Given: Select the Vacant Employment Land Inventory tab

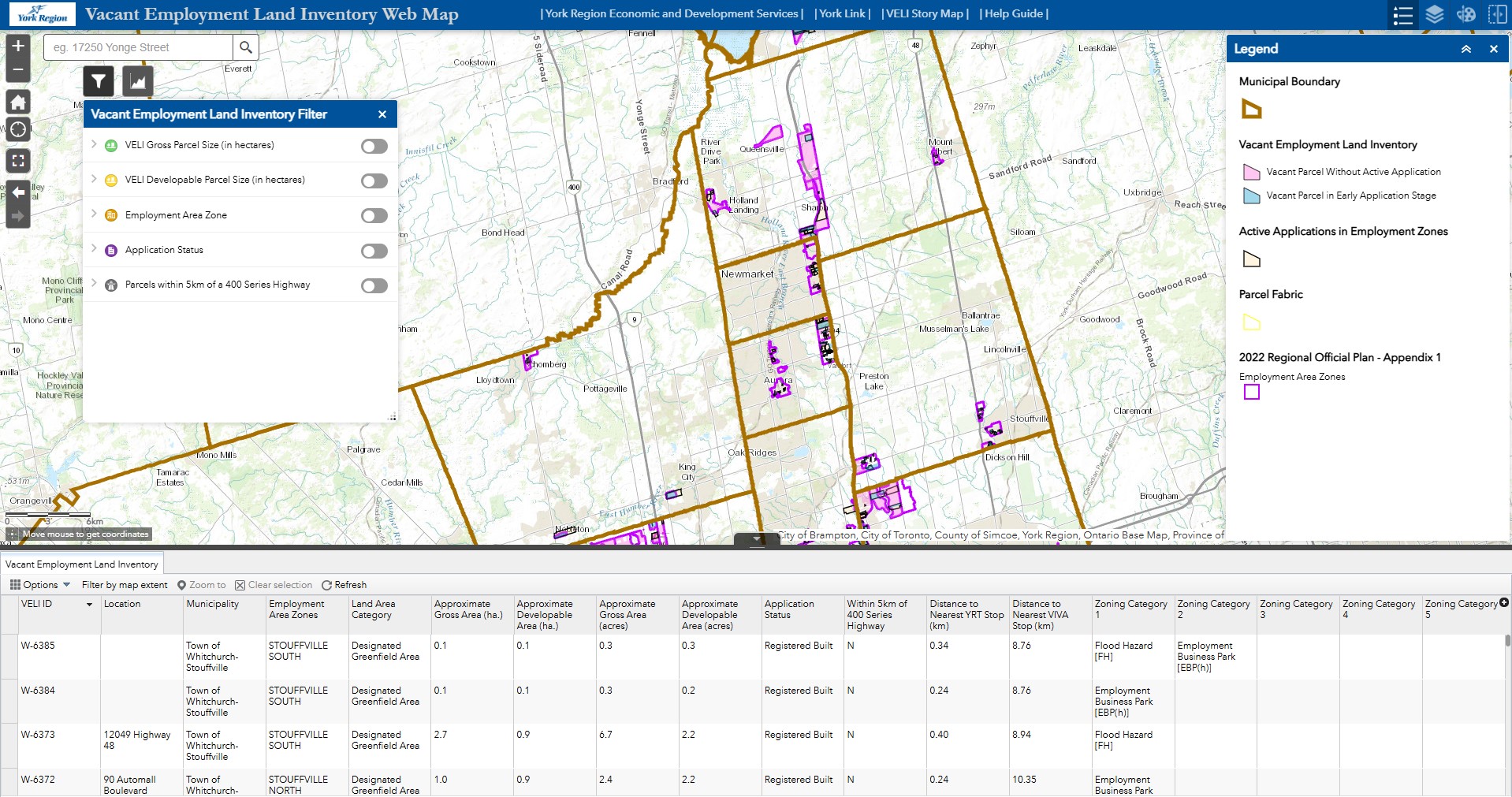Looking at the screenshot, I should [82, 564].
